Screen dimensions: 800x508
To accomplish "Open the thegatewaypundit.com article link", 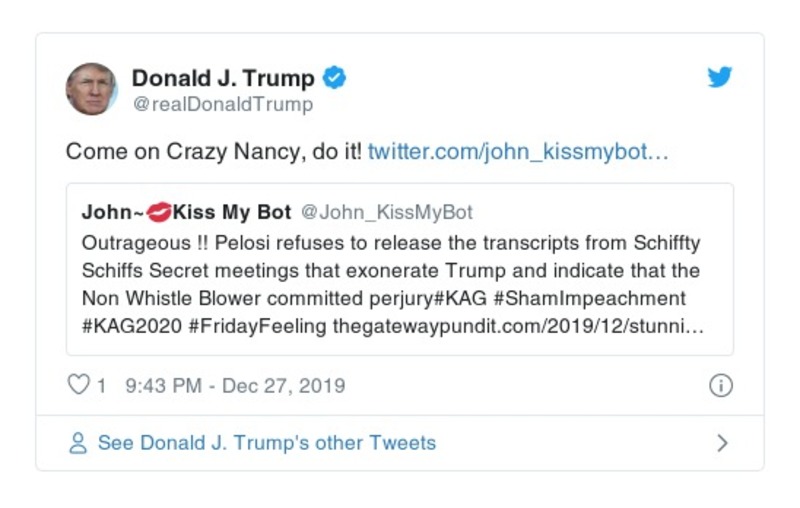I will [x=517, y=326].
